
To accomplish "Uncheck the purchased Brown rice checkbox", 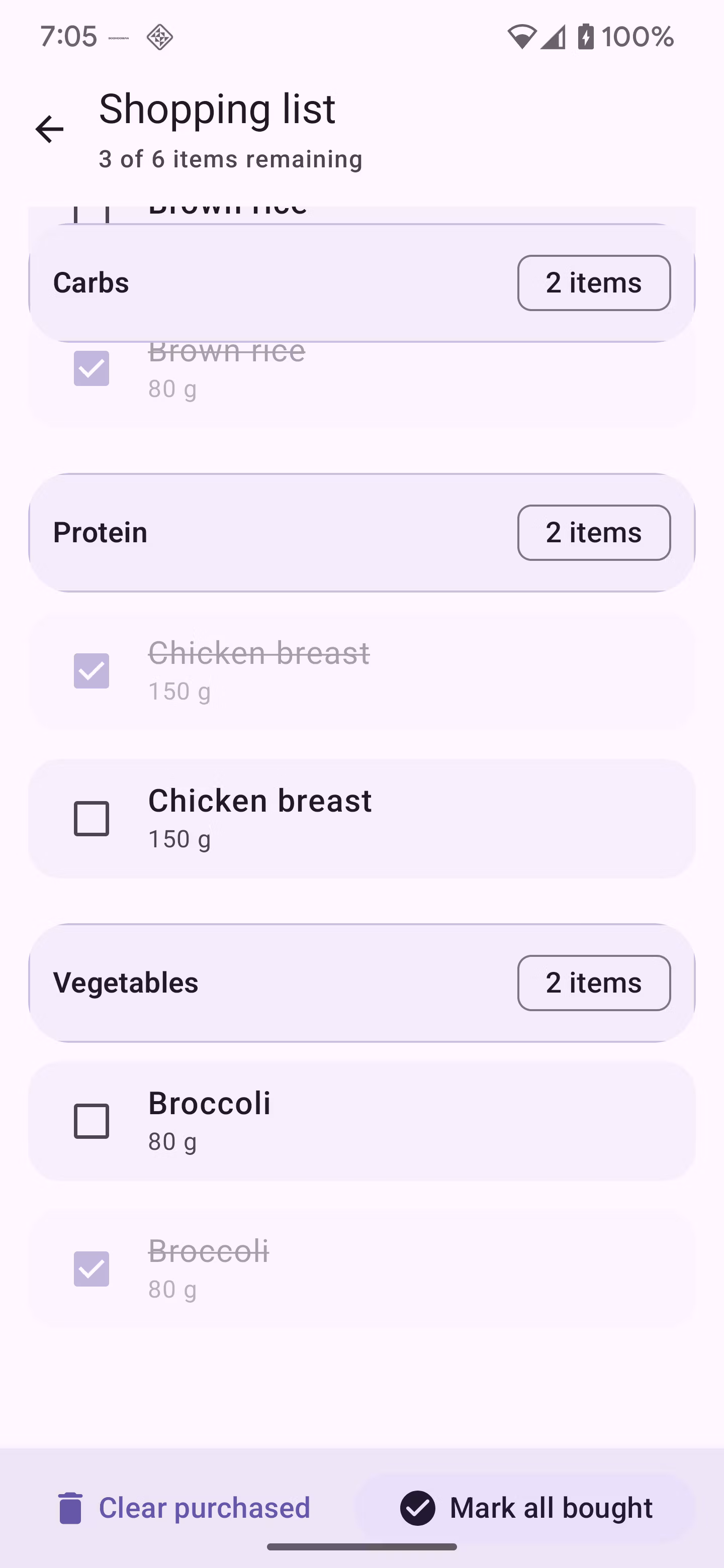I will [92, 368].
